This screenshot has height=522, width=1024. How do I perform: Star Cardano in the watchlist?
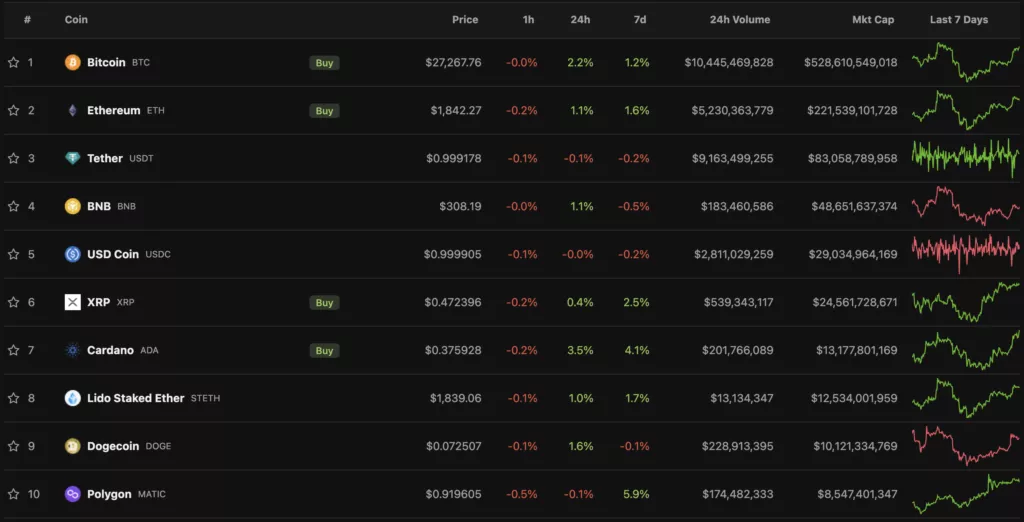pyautogui.click(x=13, y=350)
